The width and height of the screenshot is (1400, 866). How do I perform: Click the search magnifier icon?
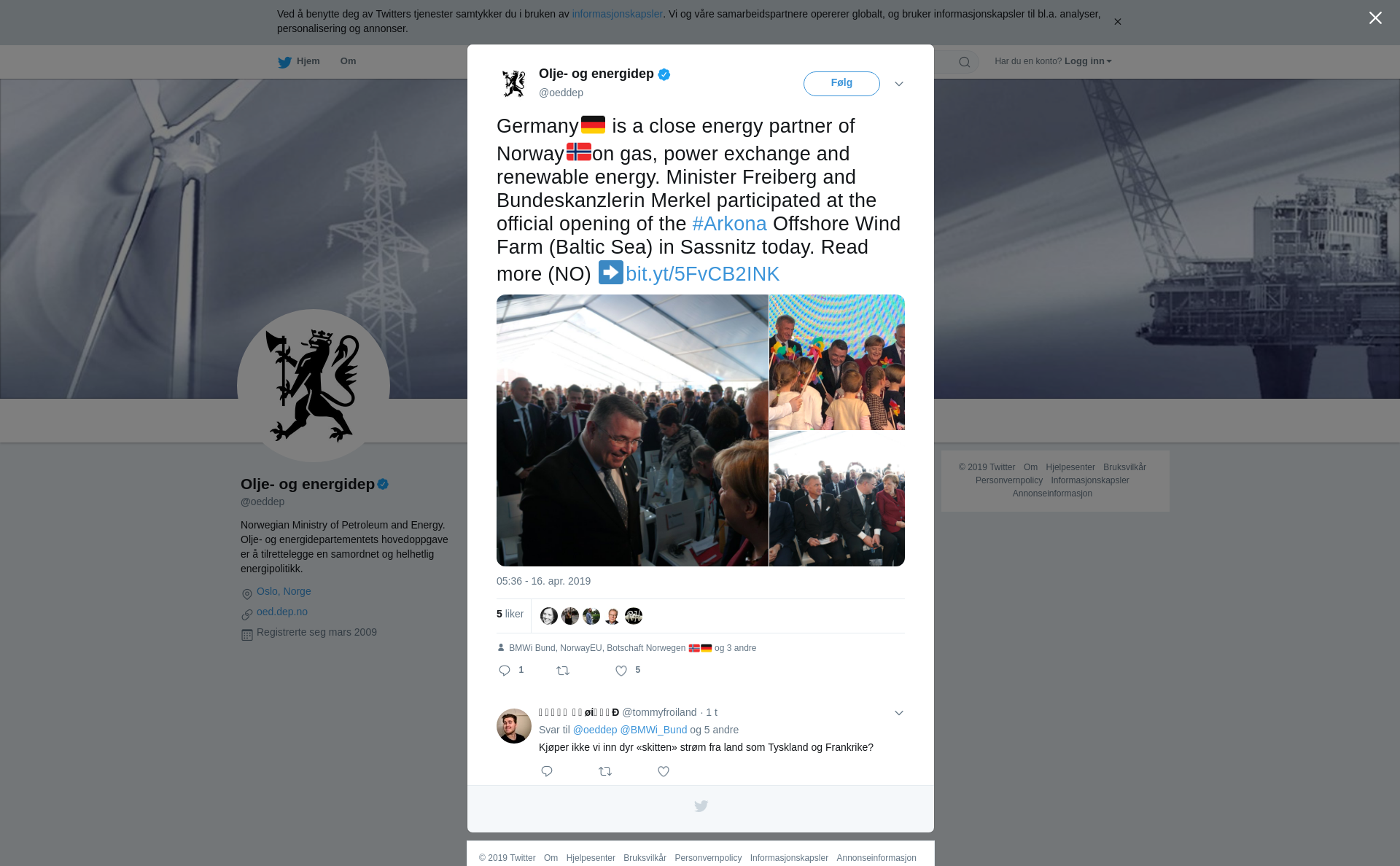pyautogui.click(x=965, y=62)
